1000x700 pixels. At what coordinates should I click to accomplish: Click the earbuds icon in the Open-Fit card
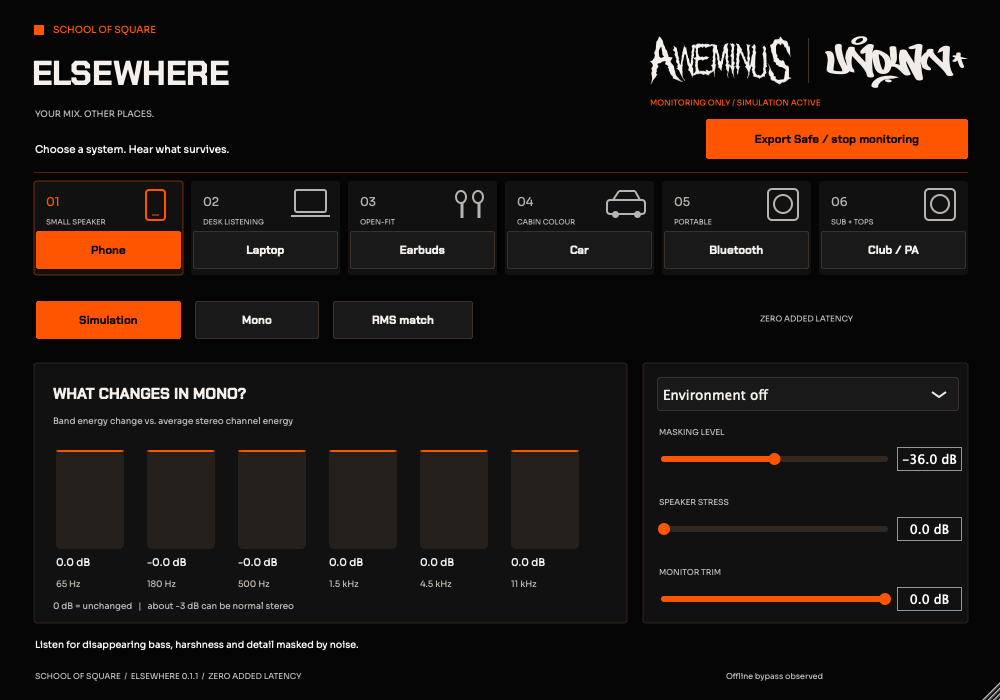coord(469,205)
